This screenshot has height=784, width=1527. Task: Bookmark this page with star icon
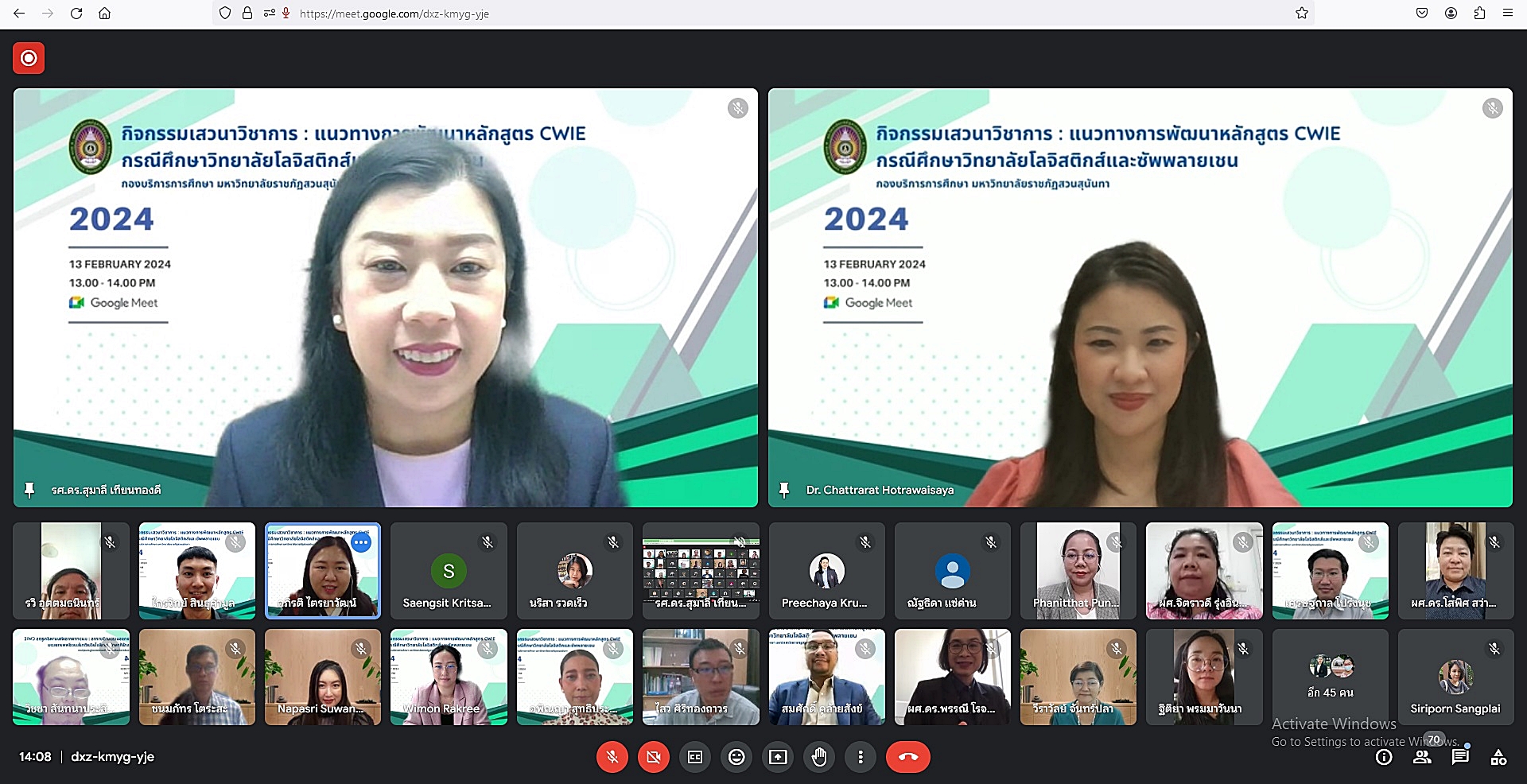[1302, 14]
